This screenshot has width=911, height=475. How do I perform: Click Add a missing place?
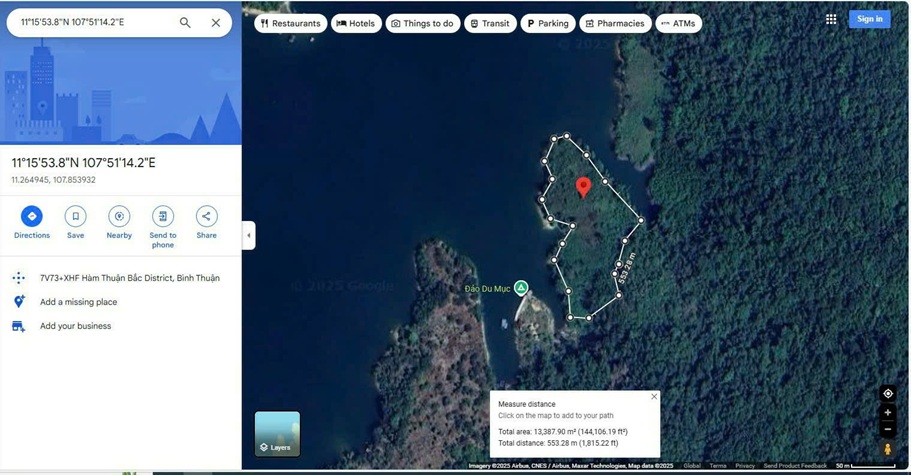(x=78, y=302)
